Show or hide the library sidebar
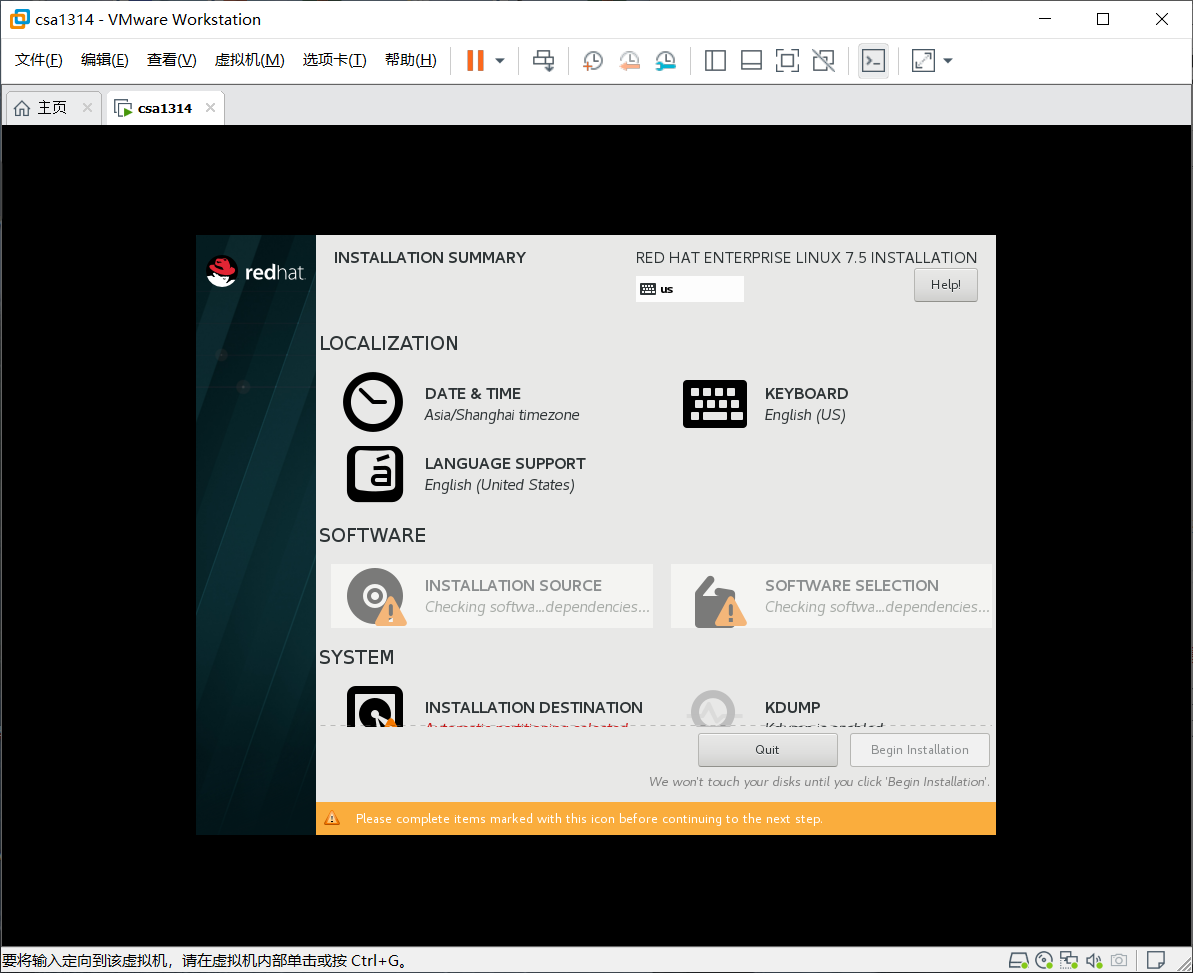This screenshot has width=1193, height=973. (715, 60)
